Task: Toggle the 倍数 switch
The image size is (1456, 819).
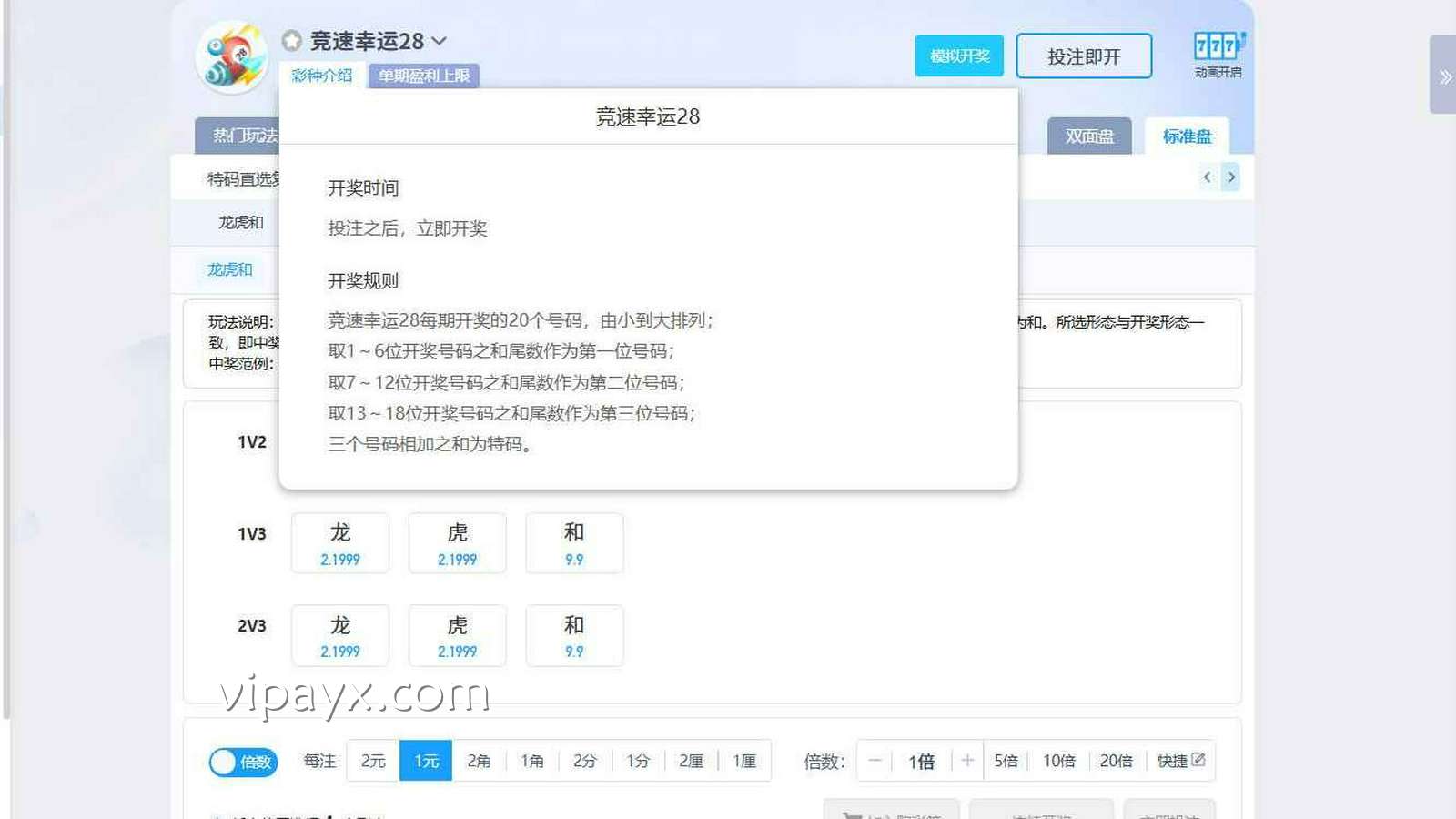Action: (243, 762)
